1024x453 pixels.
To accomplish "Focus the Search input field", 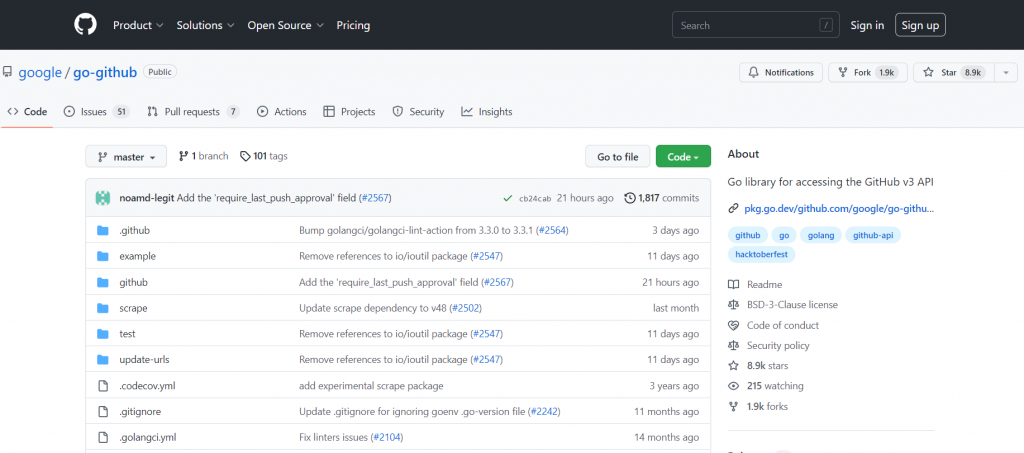I will click(x=756, y=25).
